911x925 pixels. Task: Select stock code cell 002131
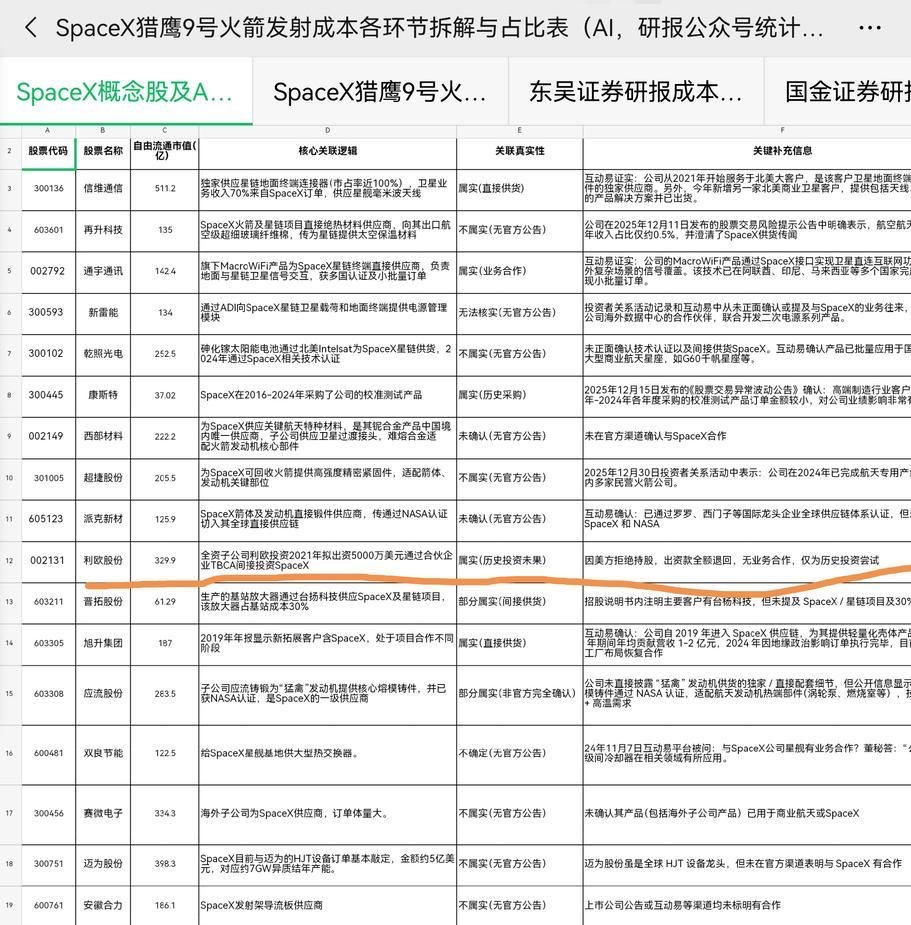(x=48, y=560)
